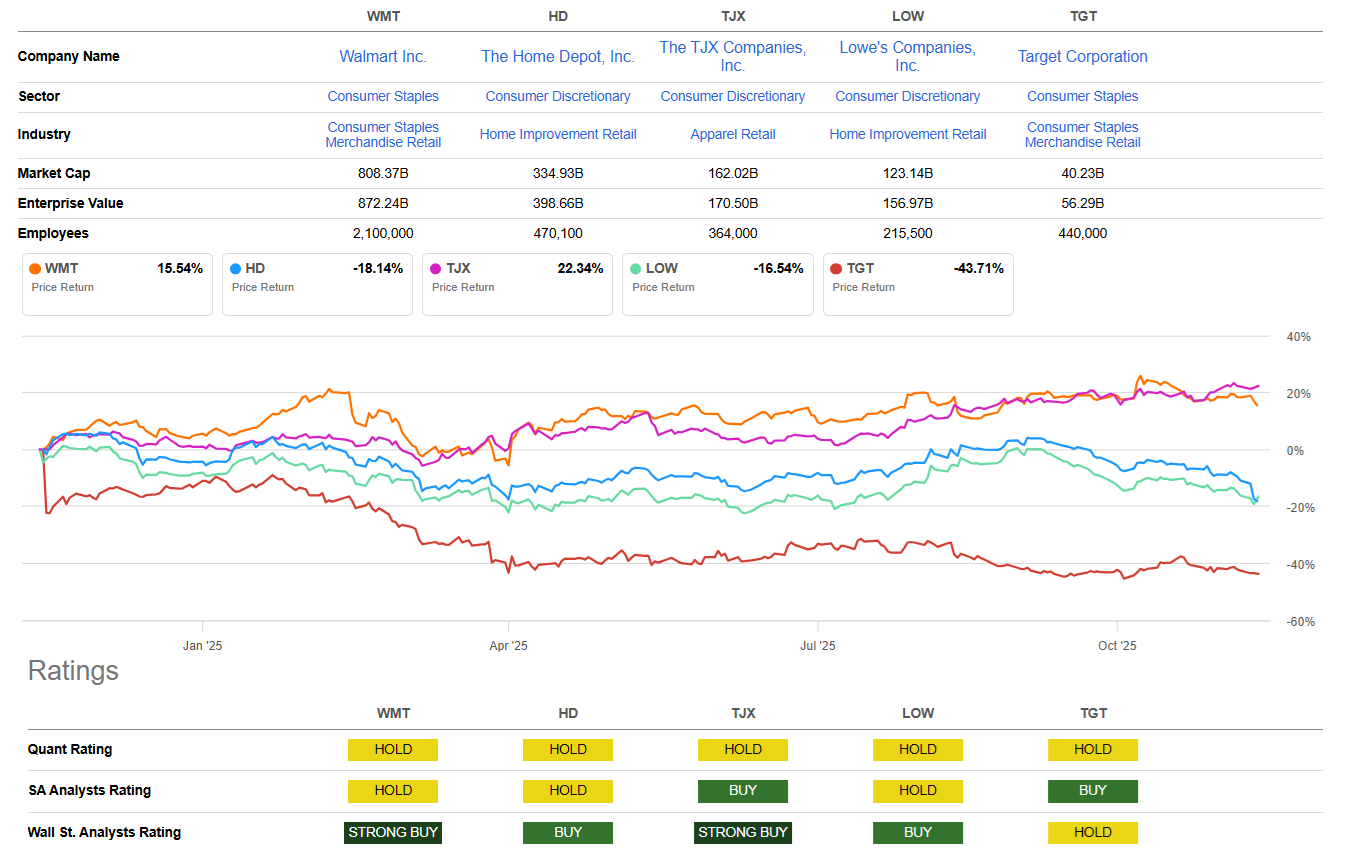Screen dimensions: 1347x867
Task: Click TJX's BUY SA Analysts rating badge
Action: click(743, 791)
